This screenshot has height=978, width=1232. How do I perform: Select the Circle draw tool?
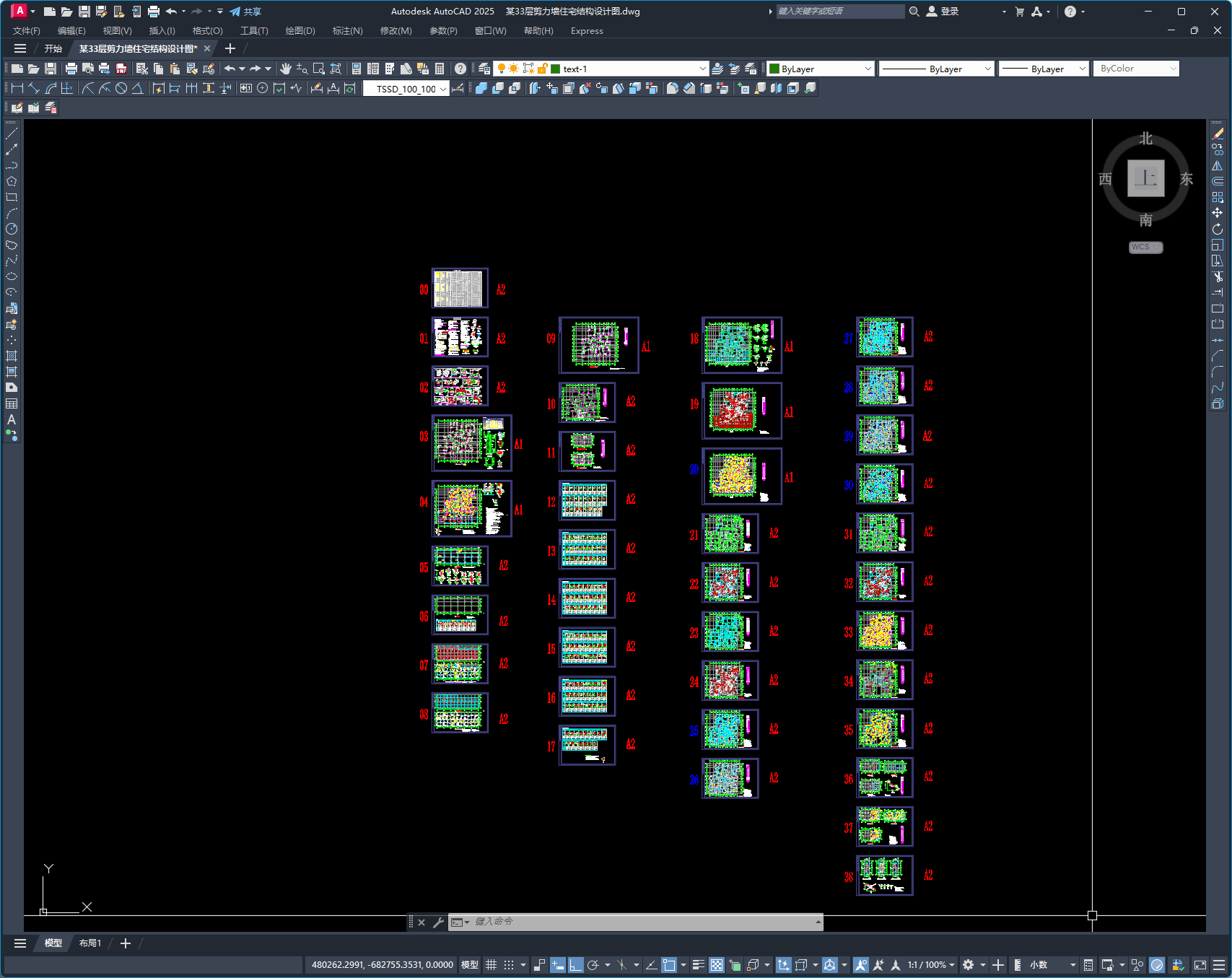coord(12,229)
